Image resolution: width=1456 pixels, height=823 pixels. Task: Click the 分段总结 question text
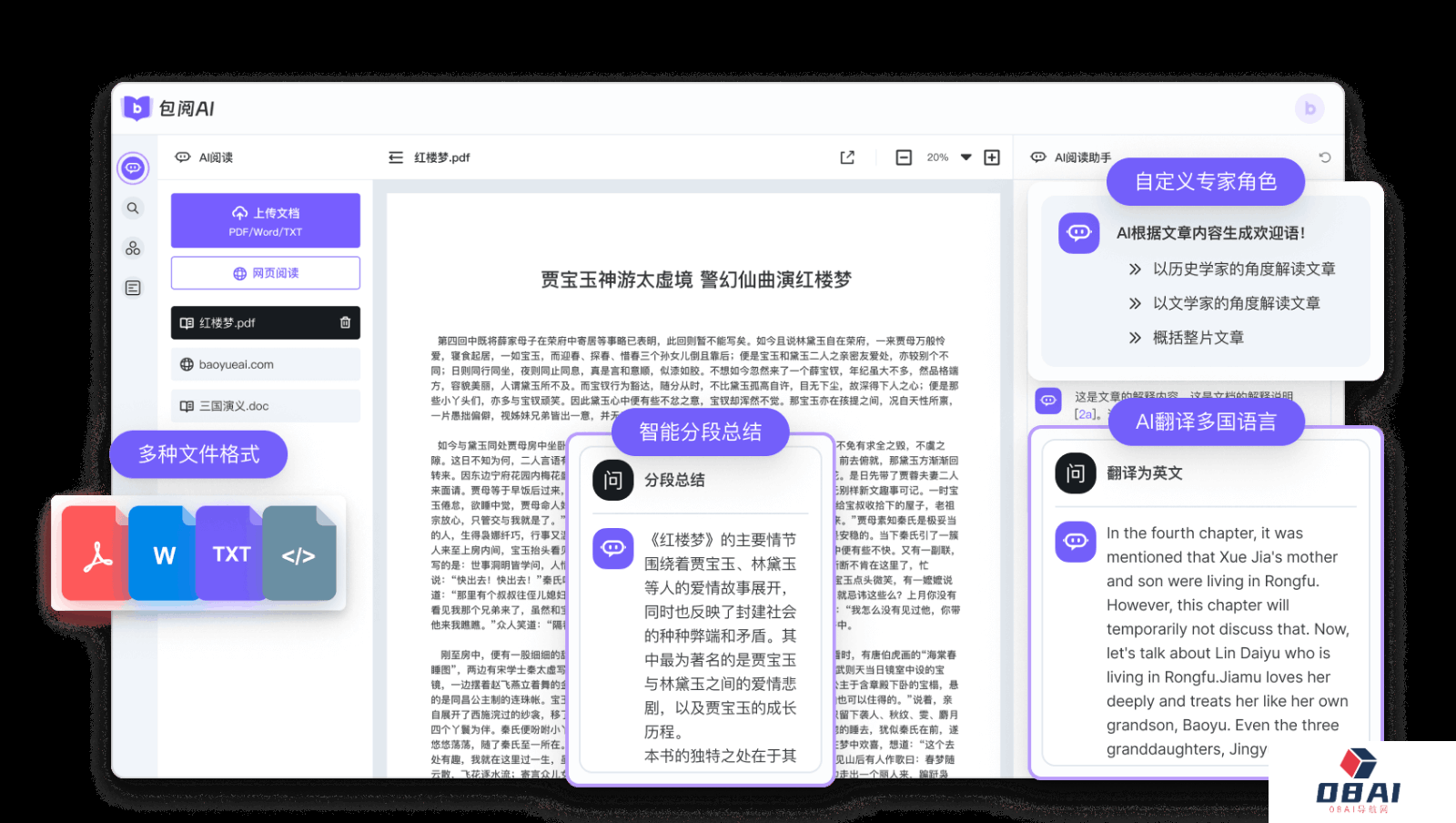click(674, 480)
